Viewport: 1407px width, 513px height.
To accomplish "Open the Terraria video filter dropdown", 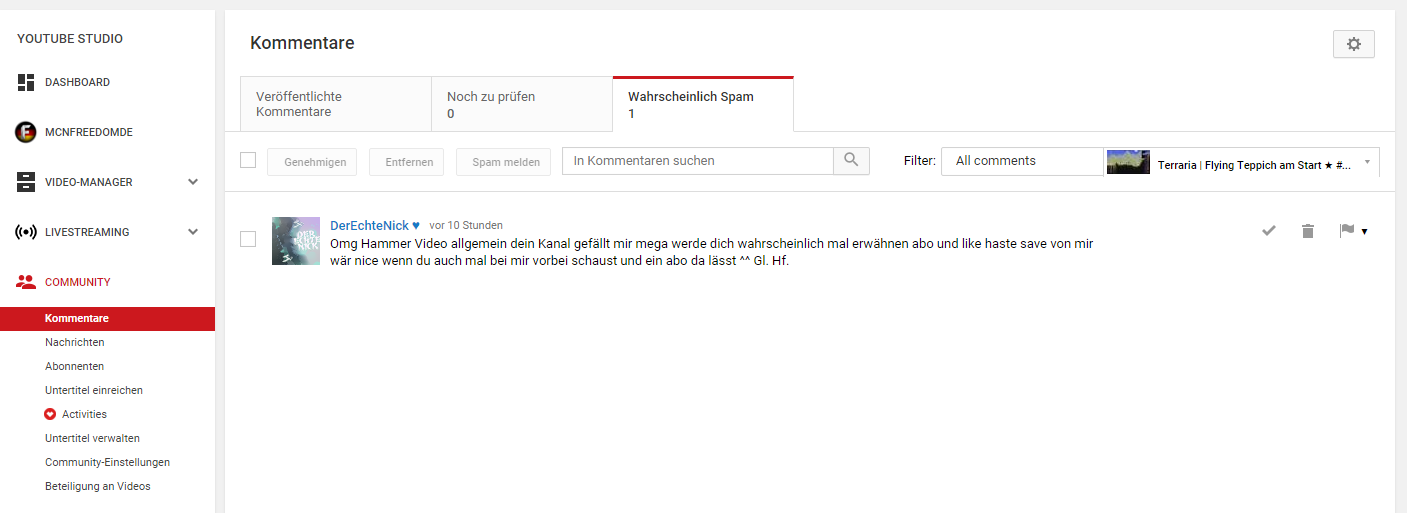I will (1242, 162).
